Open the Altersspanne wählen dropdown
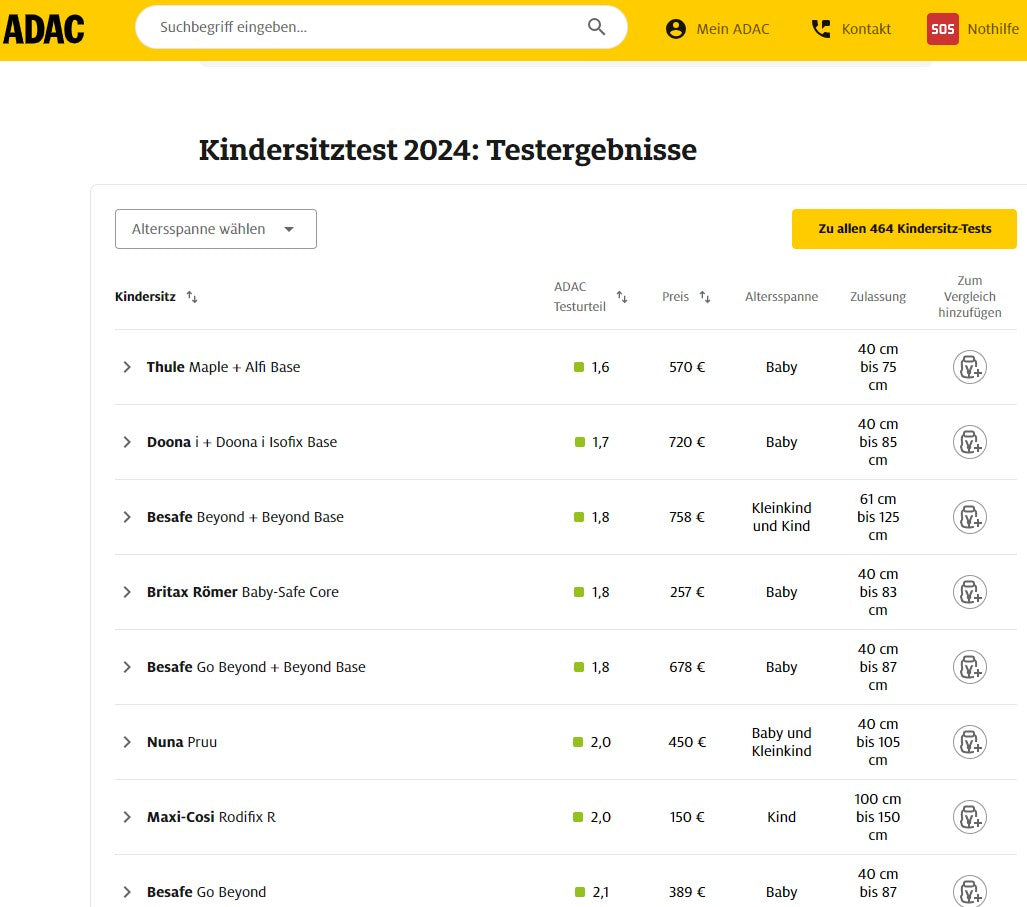 216,229
